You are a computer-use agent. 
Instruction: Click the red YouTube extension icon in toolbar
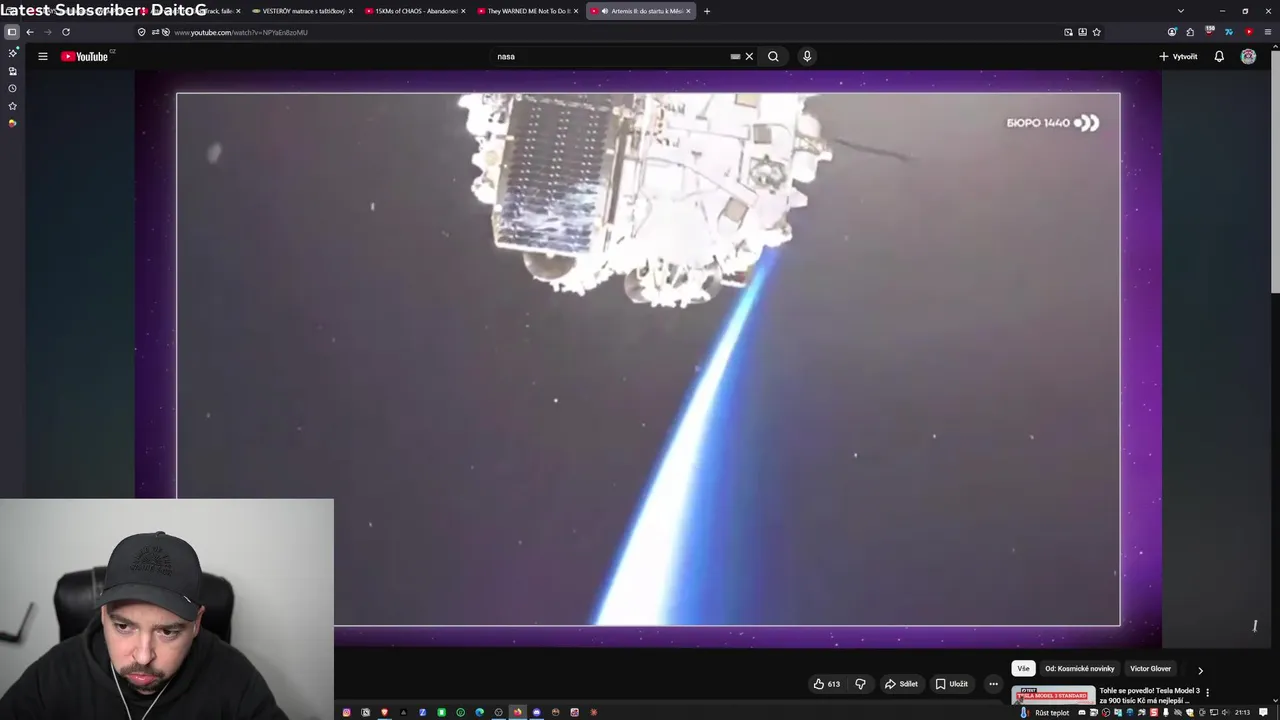tap(1249, 32)
